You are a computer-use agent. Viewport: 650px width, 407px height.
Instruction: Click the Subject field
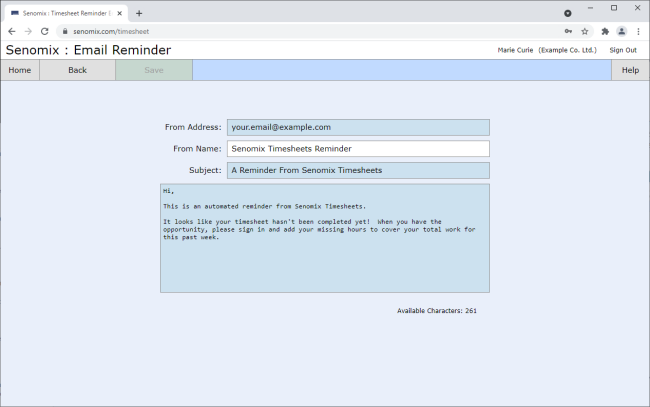[x=358, y=170]
